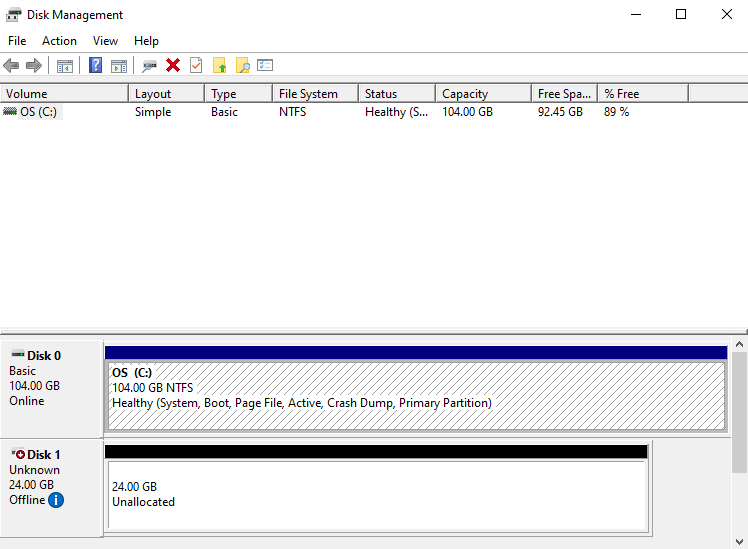Open the File menu
The width and height of the screenshot is (748, 549).
click(x=17, y=41)
